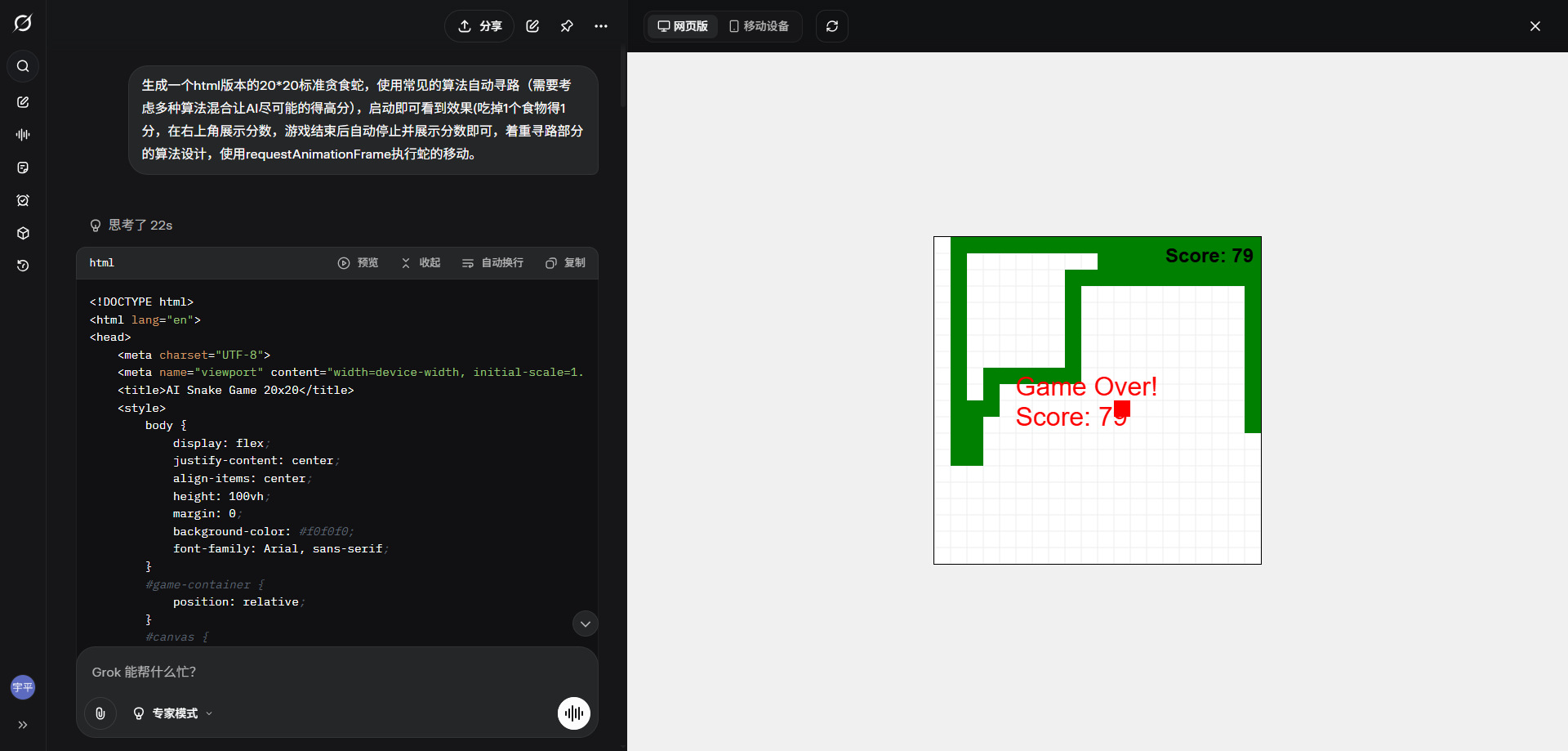Focus the Grok message input field
The height and width of the screenshot is (751, 1568).
pos(327,672)
